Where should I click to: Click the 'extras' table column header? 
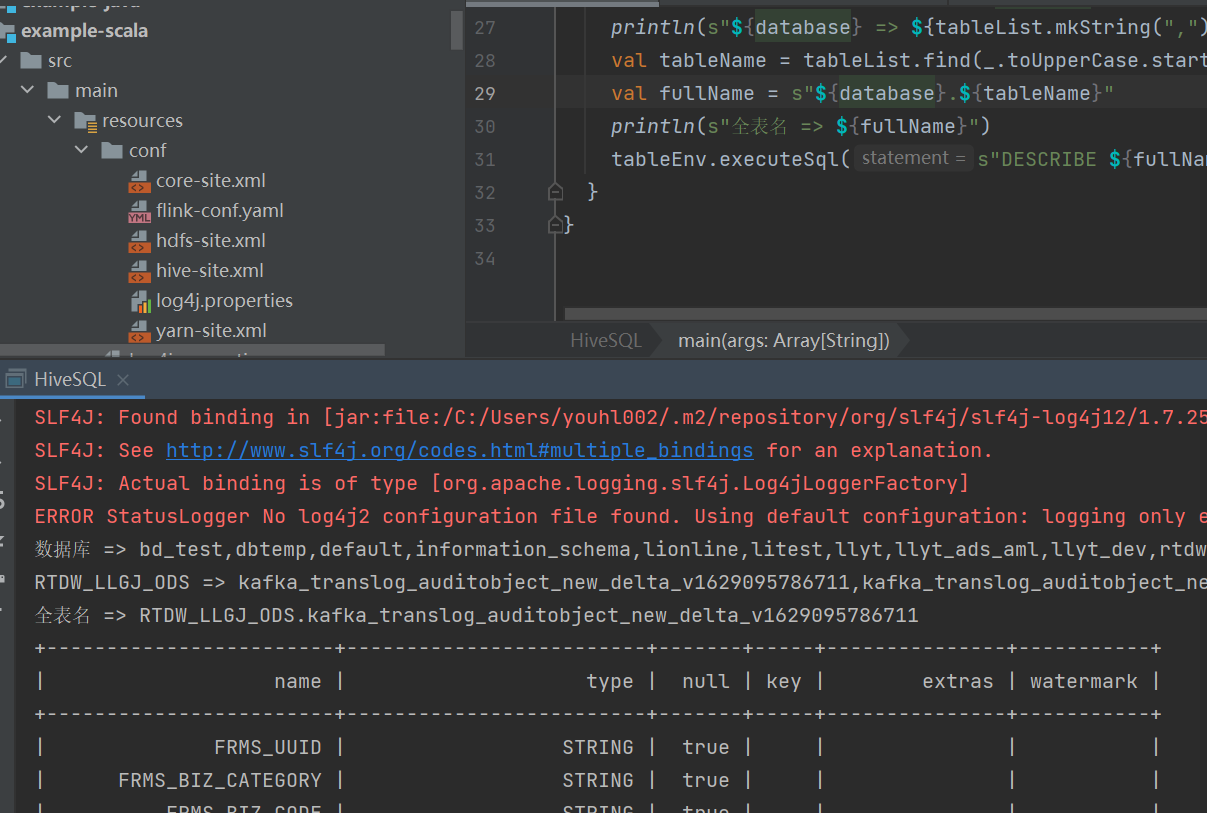click(958, 681)
